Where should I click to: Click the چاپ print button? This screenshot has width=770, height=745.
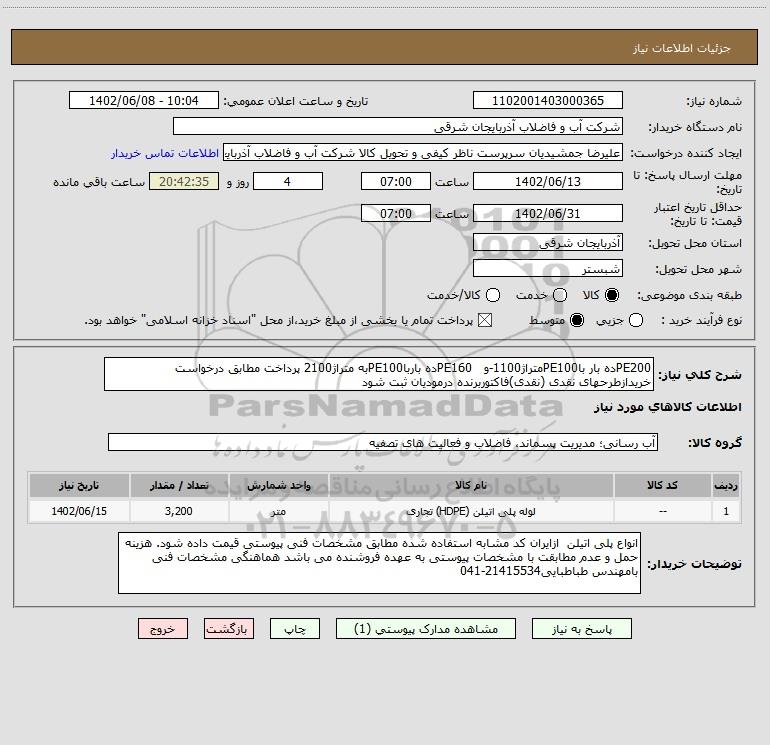coord(295,629)
